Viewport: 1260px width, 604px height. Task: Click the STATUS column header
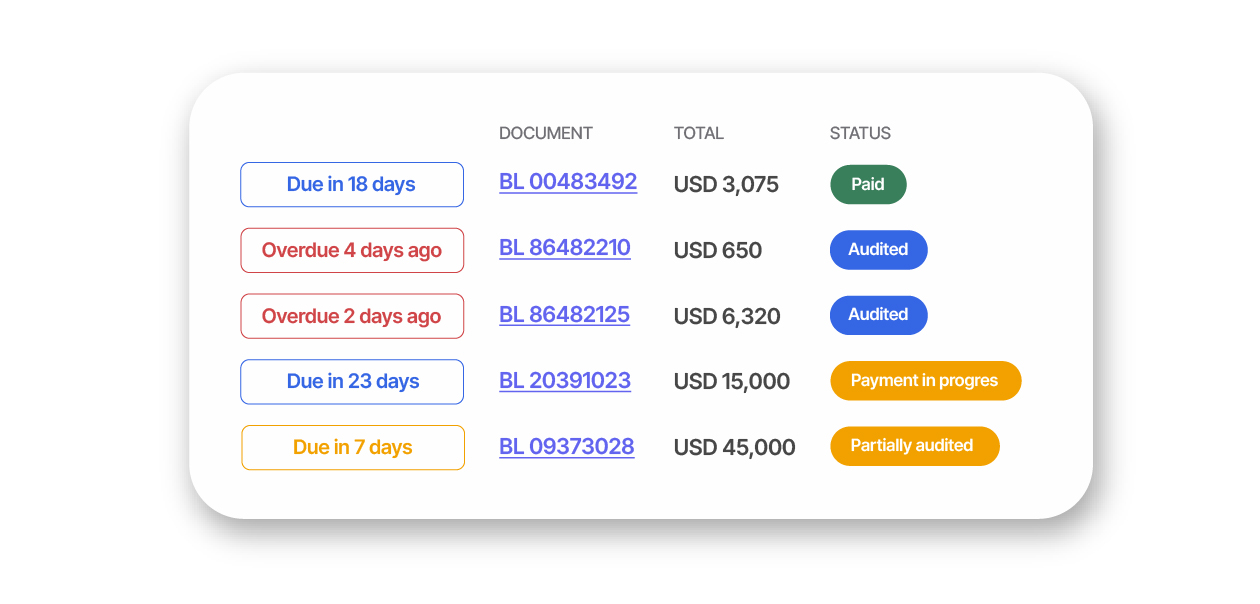point(860,133)
